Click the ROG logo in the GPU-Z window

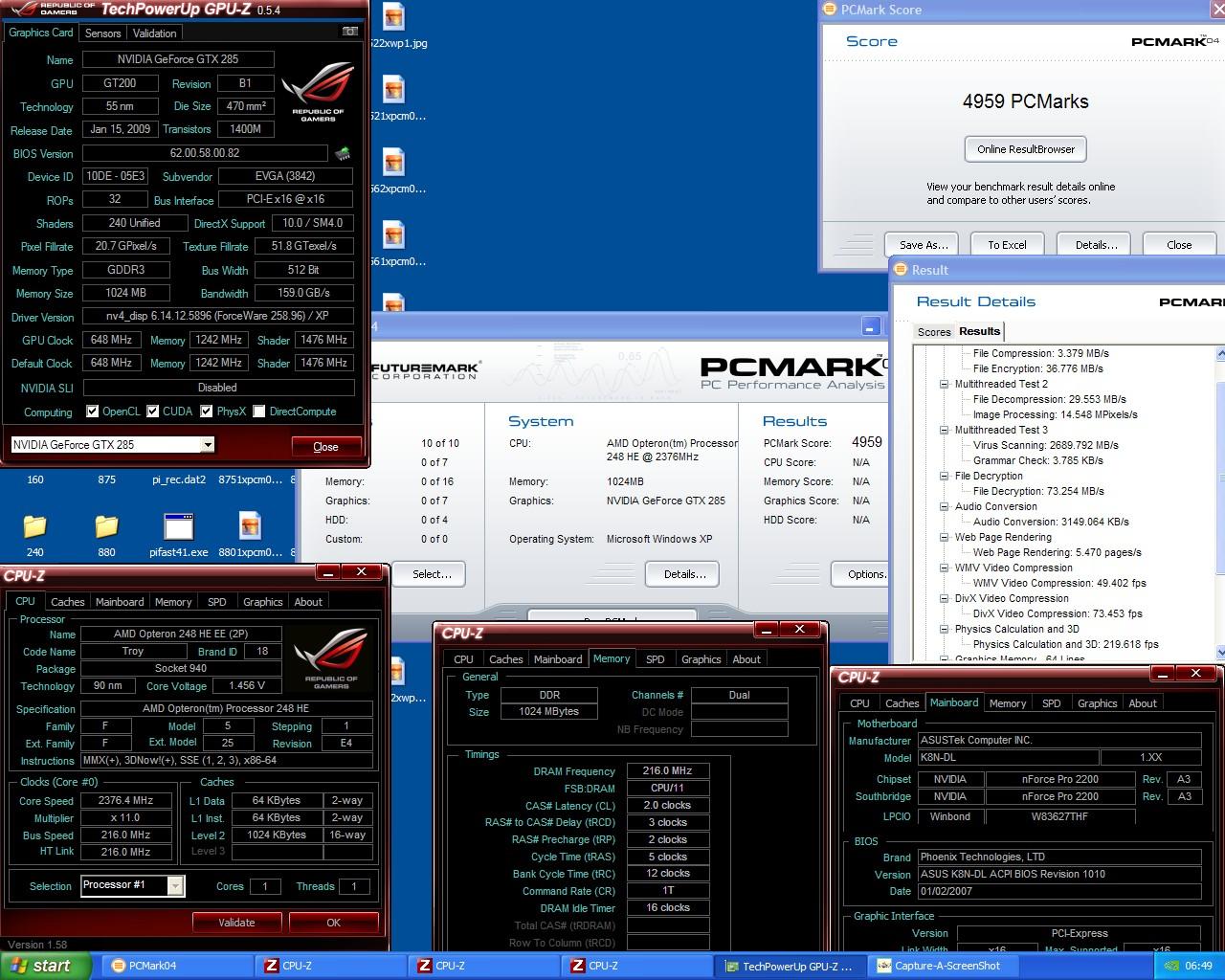tap(319, 94)
